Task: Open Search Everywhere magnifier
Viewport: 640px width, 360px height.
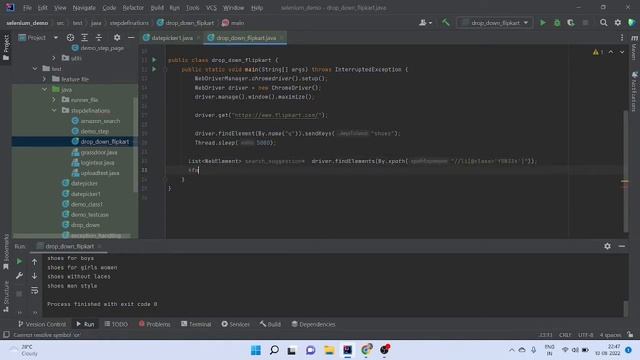Action: (x=603, y=23)
